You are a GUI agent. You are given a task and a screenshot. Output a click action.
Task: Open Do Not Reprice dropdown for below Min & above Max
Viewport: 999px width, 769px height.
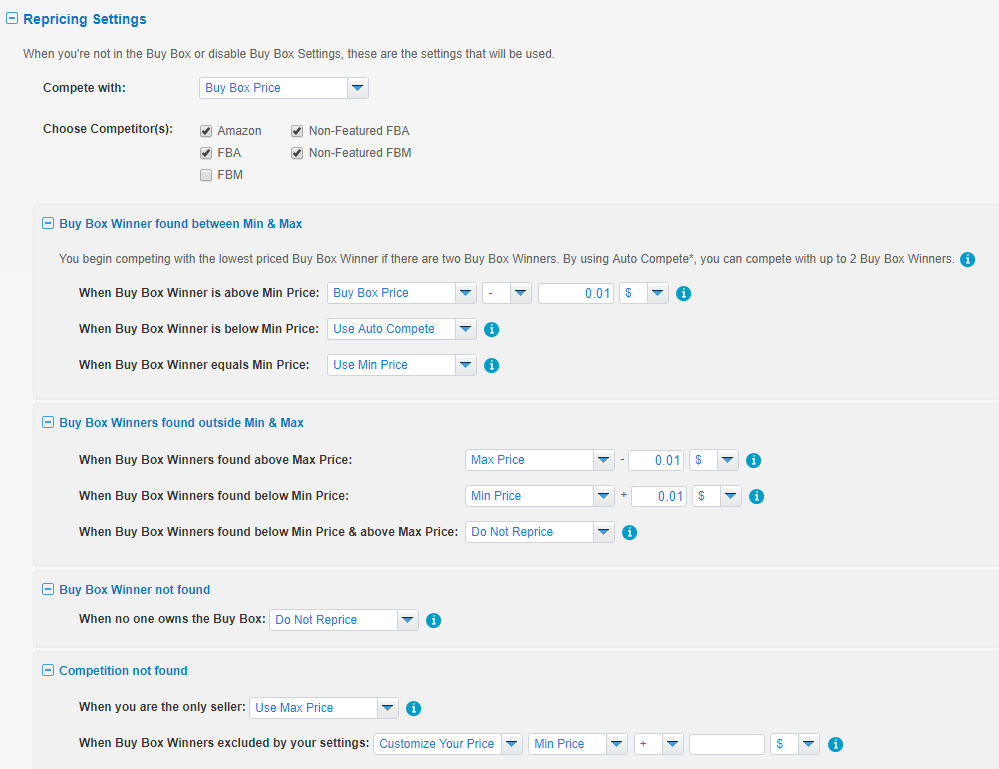(540, 532)
